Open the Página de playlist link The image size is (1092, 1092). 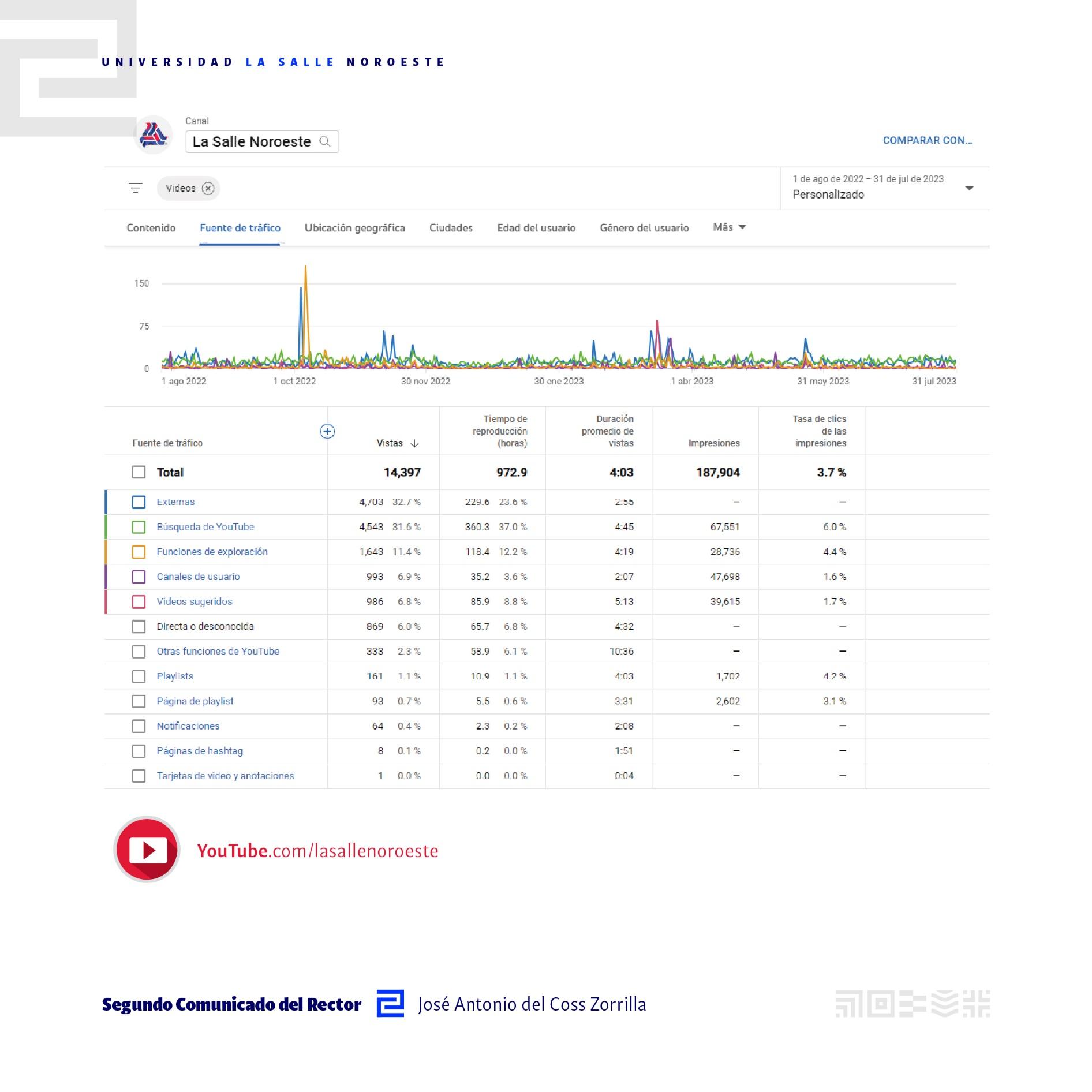(x=195, y=701)
